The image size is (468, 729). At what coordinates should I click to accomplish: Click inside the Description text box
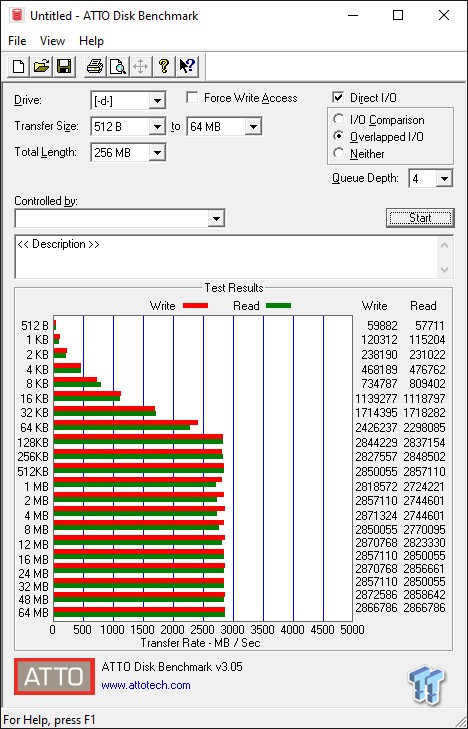coord(227,257)
